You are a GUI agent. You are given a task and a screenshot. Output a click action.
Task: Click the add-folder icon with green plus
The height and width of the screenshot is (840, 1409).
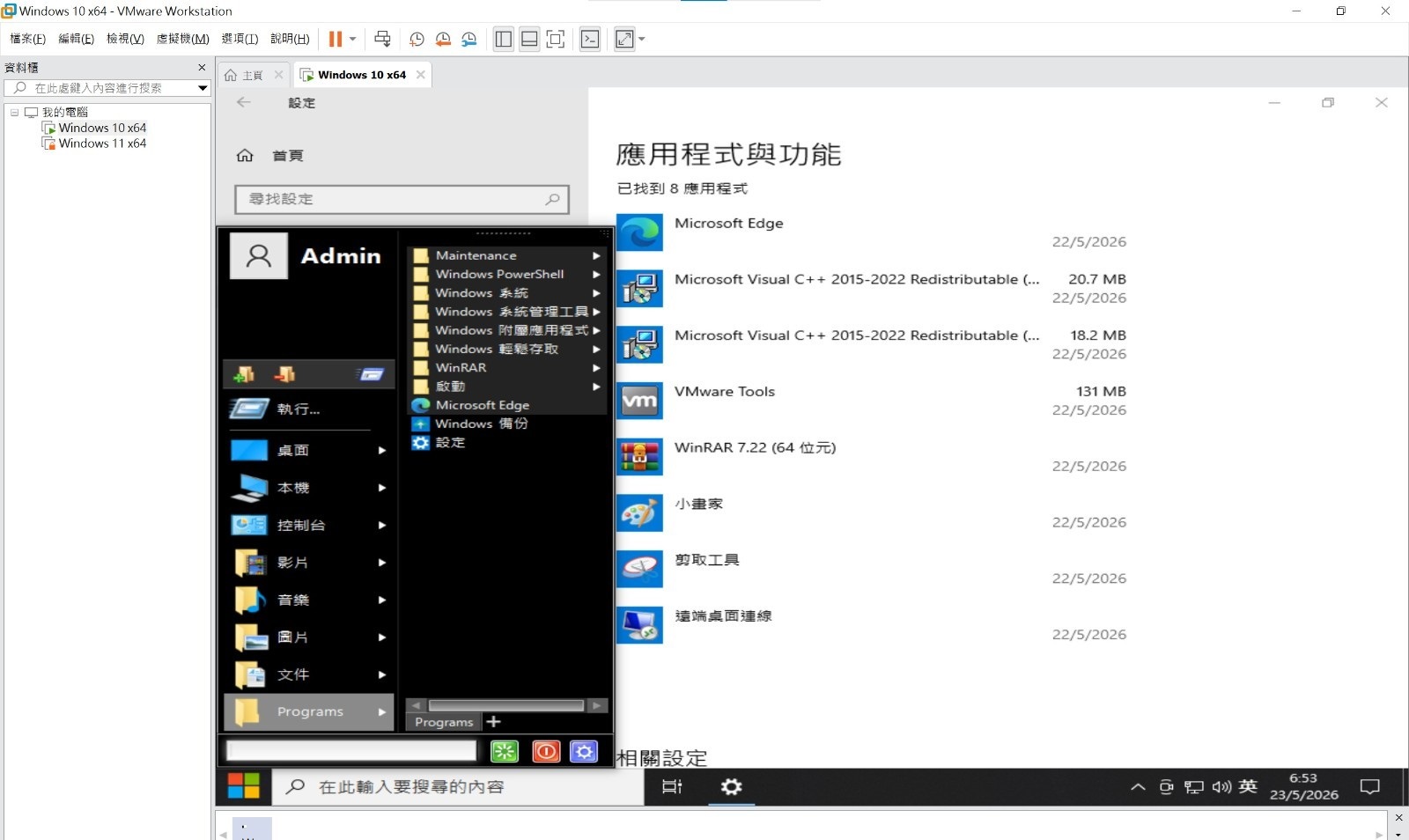244,374
